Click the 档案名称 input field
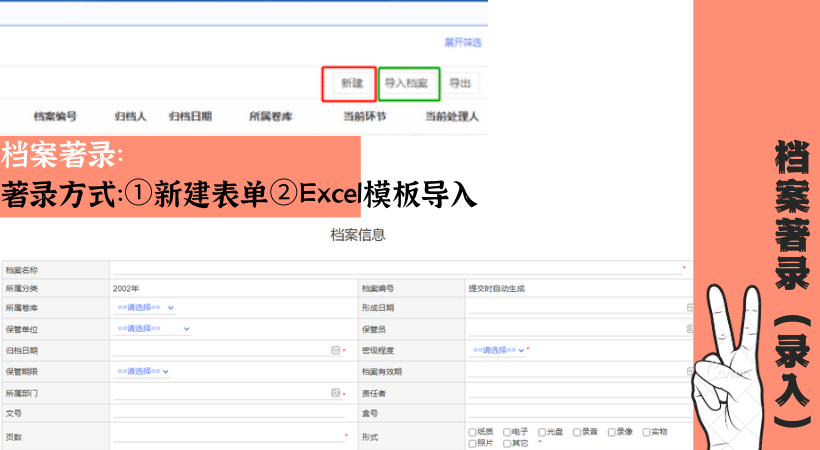The width and height of the screenshot is (820, 450). (x=396, y=270)
